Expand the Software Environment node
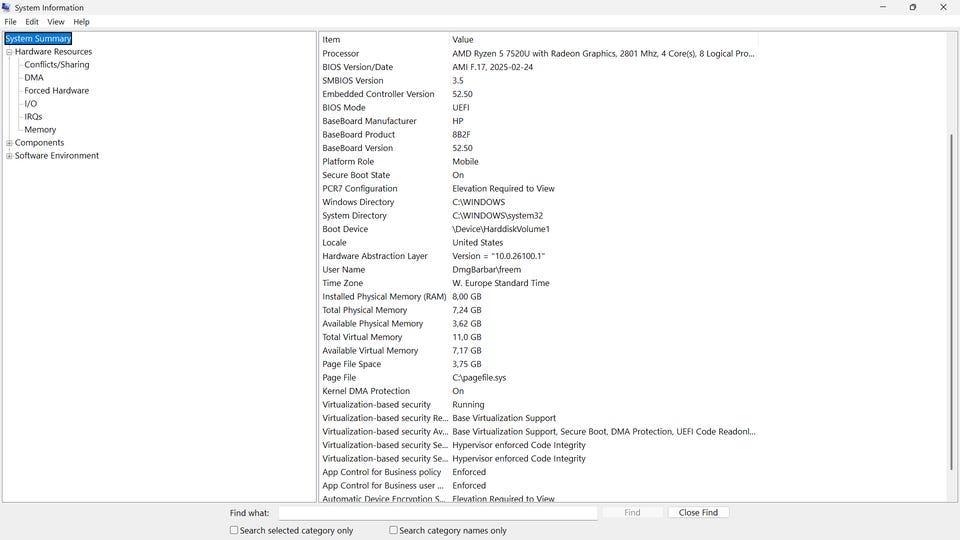The width and height of the screenshot is (960, 540). click(x=9, y=156)
